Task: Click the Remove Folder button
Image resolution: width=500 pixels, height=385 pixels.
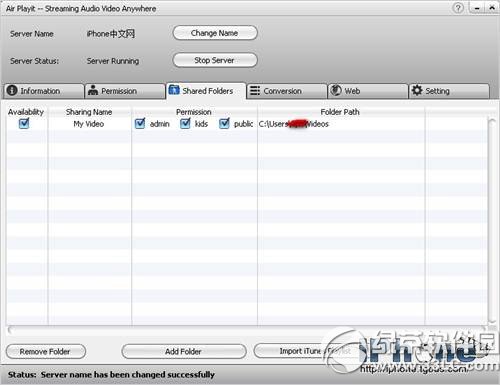Action: (46, 352)
